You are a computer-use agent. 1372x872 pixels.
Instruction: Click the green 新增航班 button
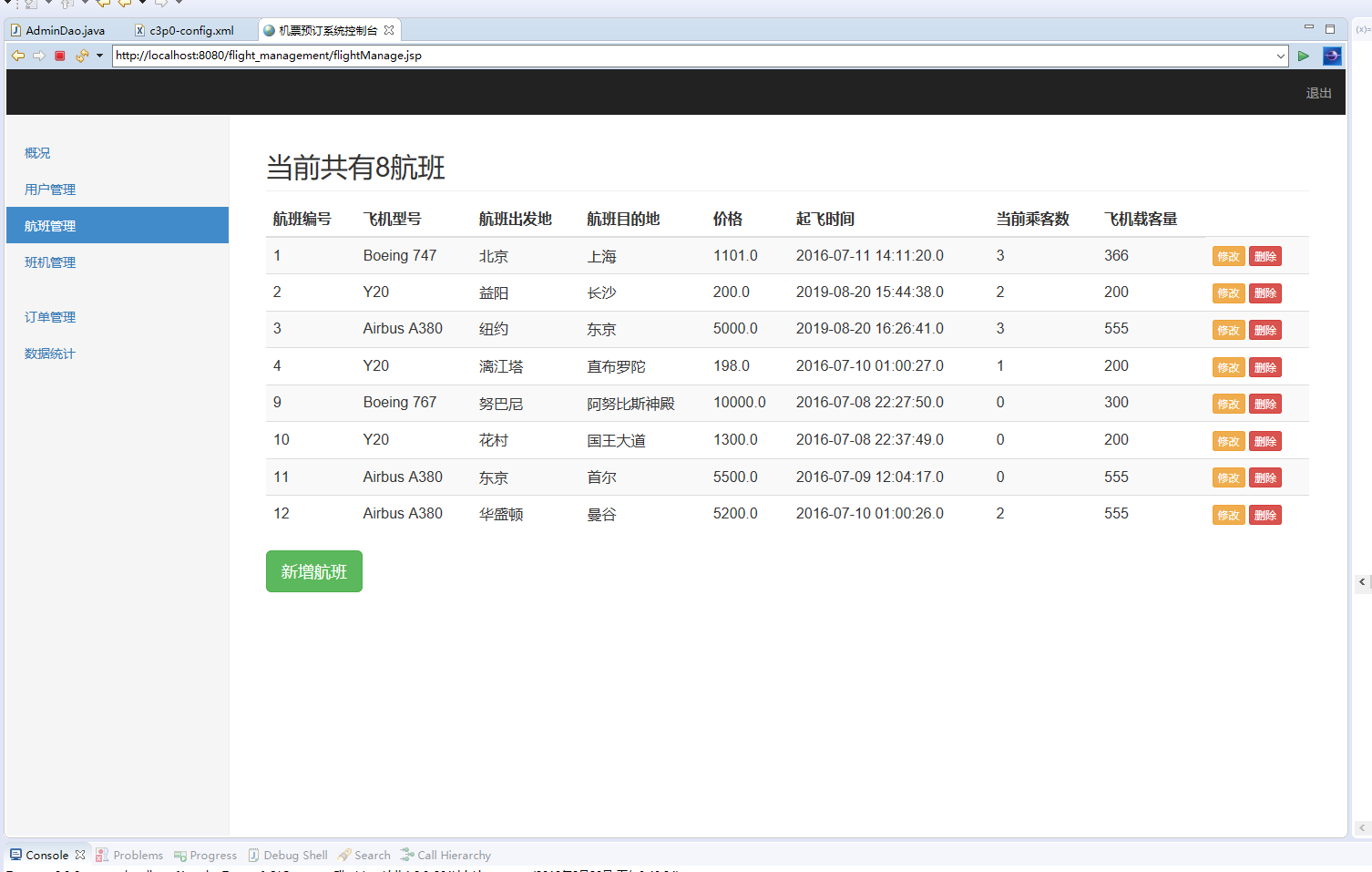tap(313, 571)
